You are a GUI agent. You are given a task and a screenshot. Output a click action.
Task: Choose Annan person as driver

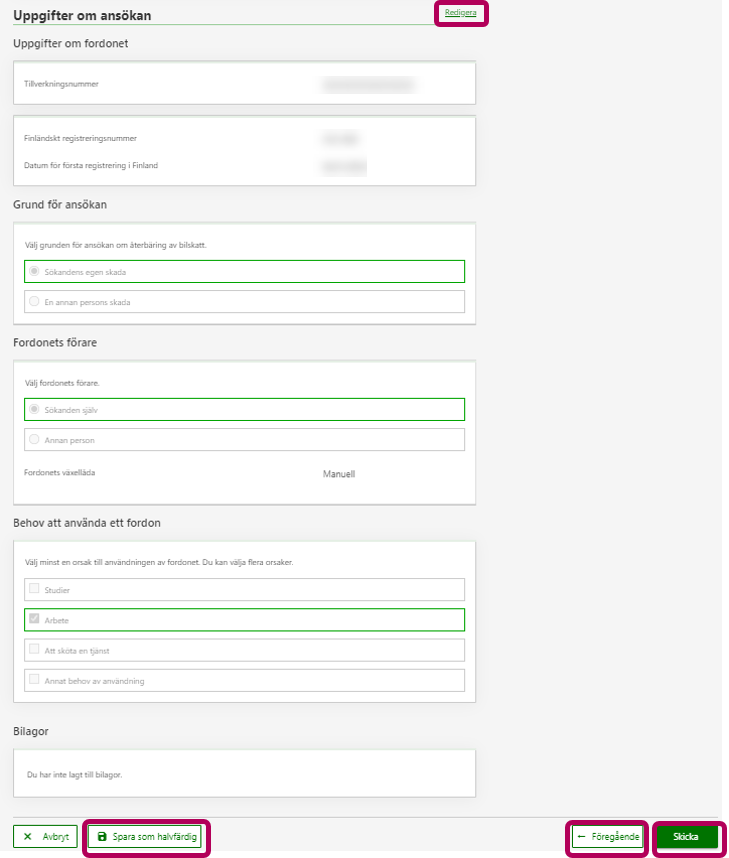click(35, 439)
